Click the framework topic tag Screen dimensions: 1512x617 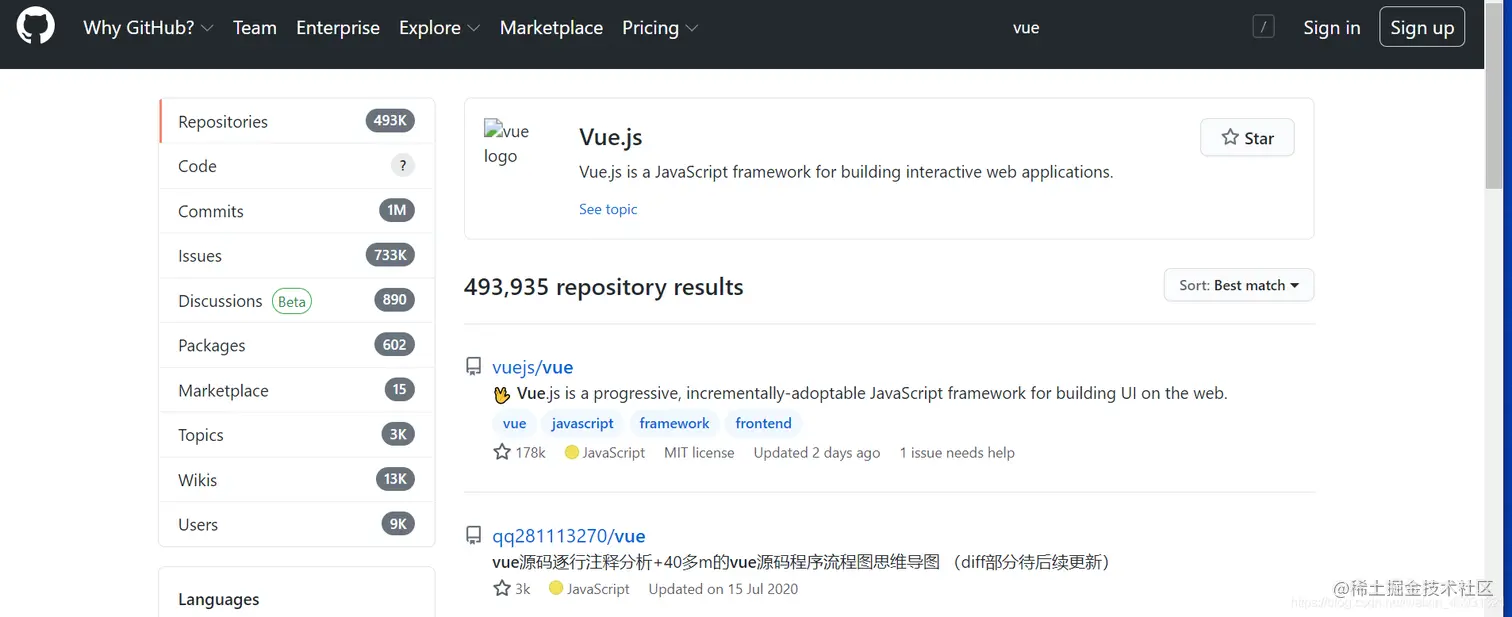click(674, 423)
